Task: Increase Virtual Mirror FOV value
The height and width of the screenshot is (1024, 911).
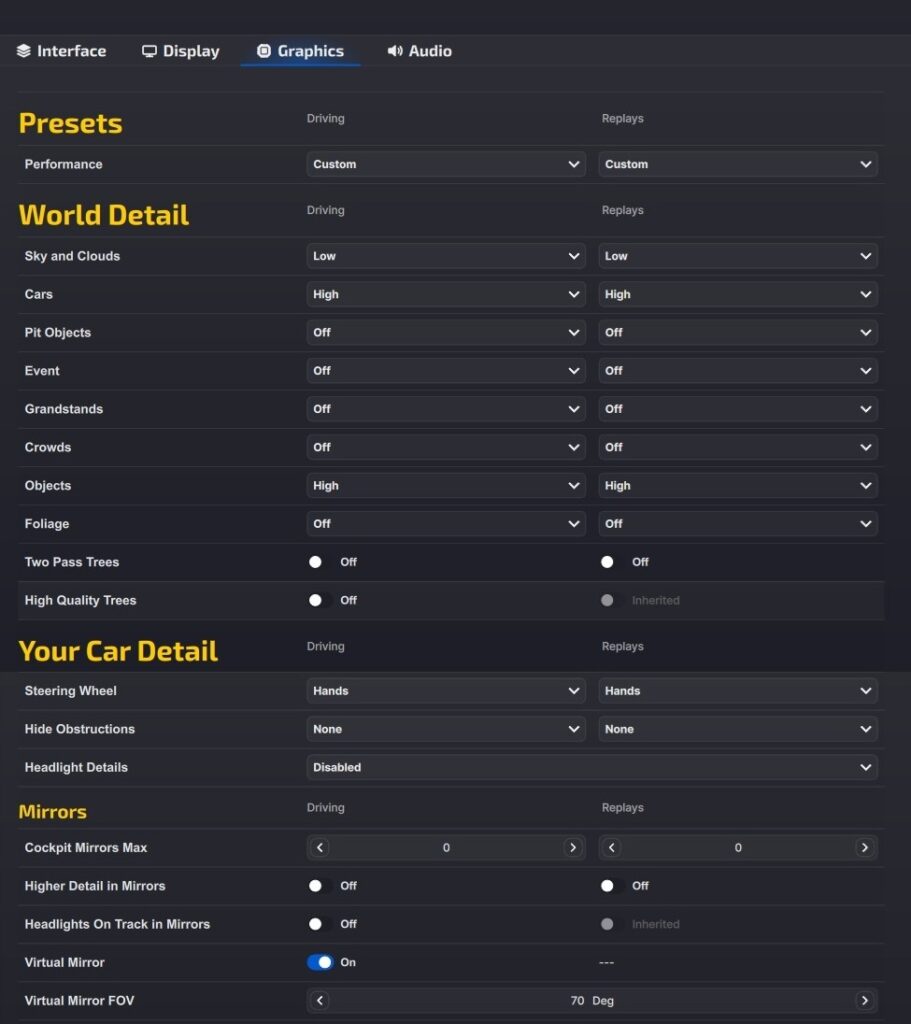Action: coord(864,1000)
